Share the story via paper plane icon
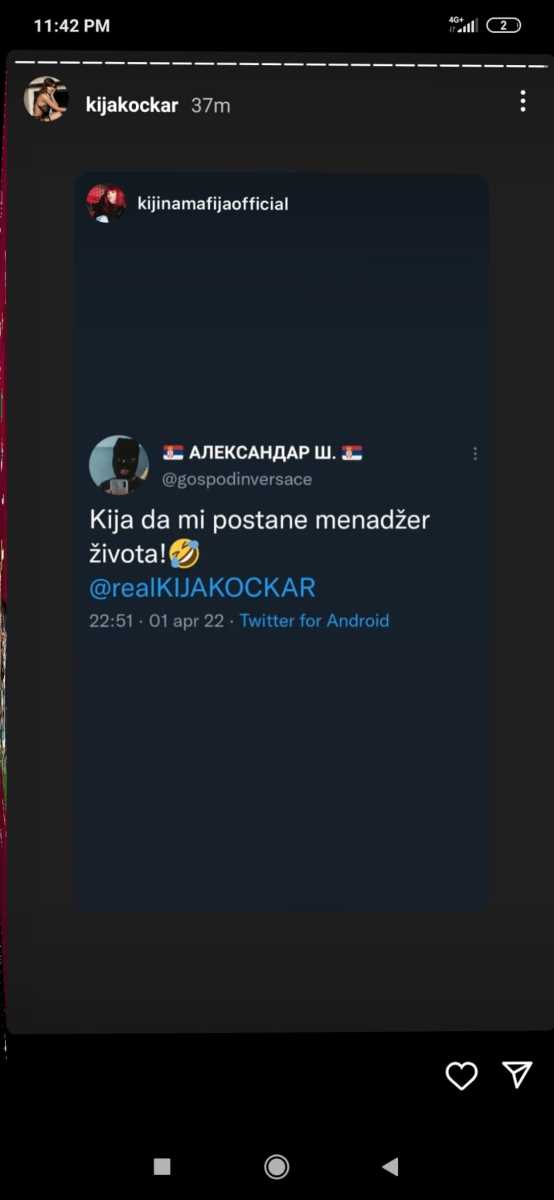 pyautogui.click(x=517, y=1074)
